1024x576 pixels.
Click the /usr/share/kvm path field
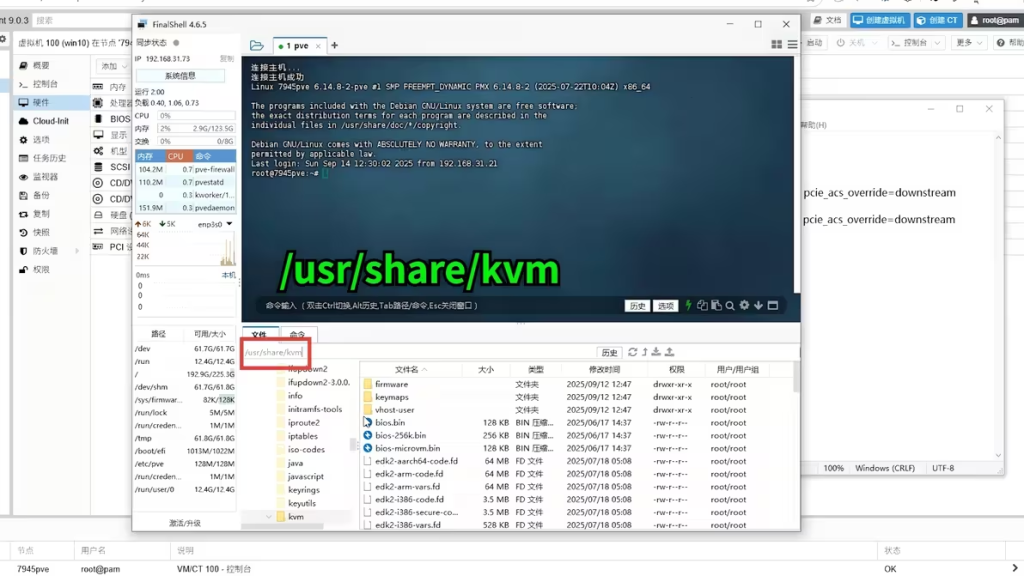(x=275, y=352)
